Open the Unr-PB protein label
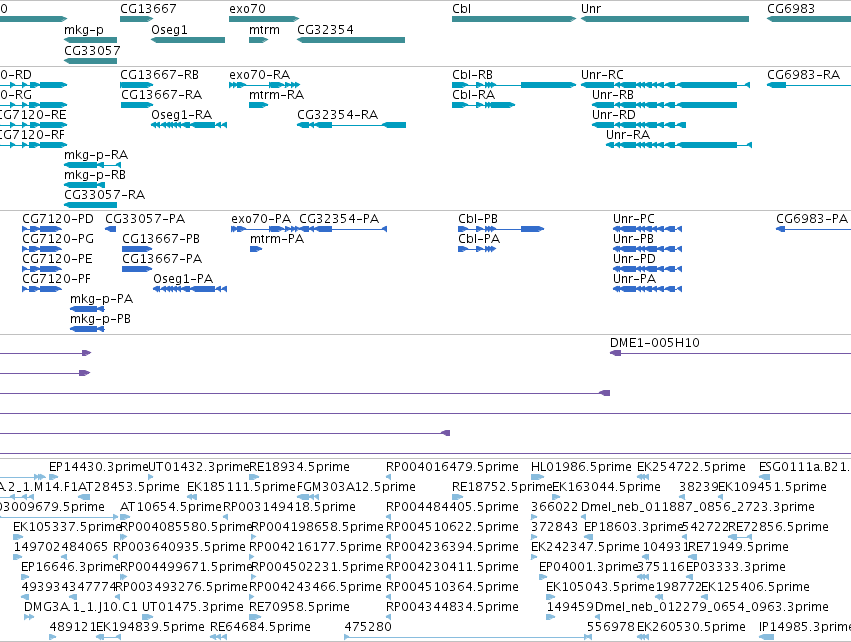Viewport: 851px width, 642px height. 633,239
